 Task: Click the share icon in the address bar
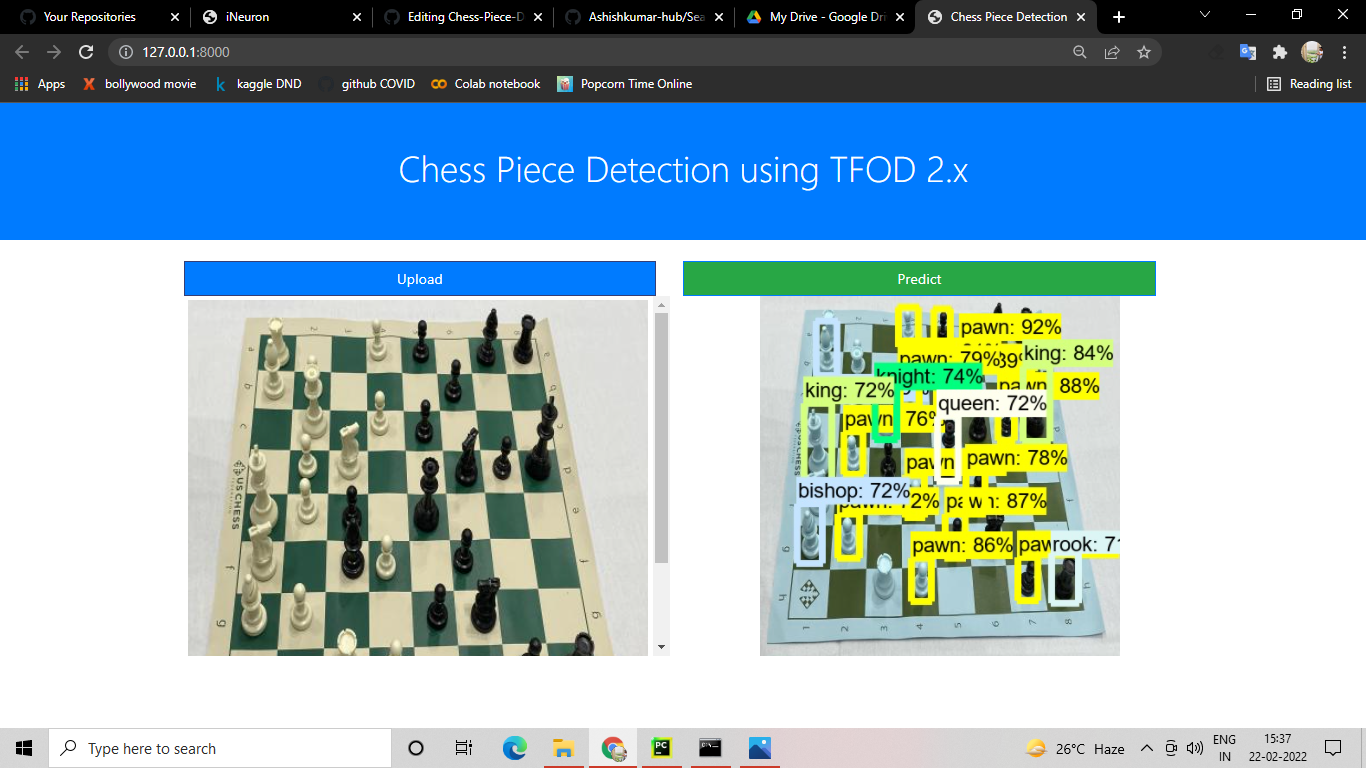[1112, 50]
